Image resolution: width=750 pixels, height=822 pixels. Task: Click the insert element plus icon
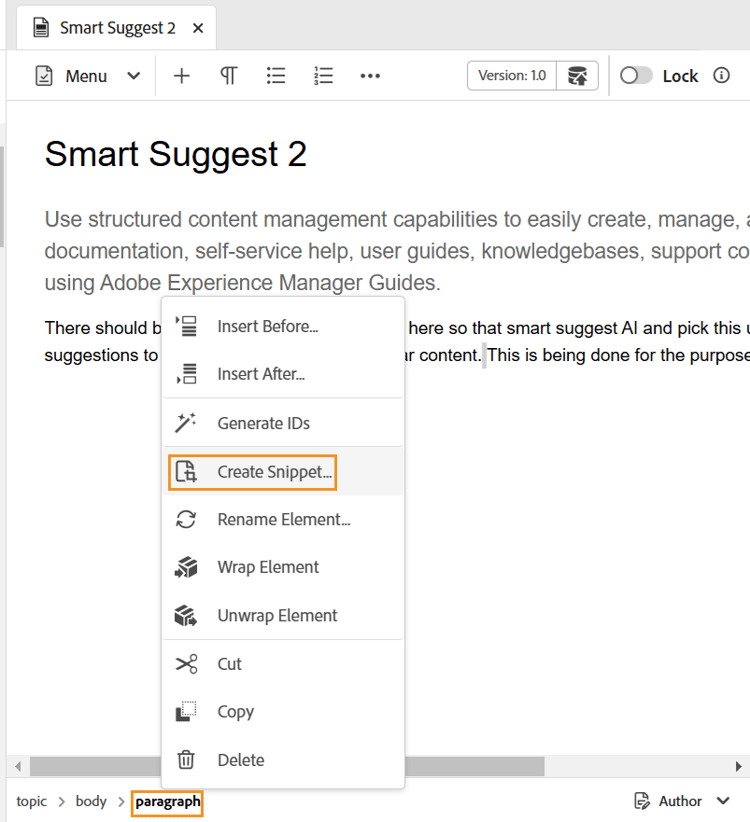(x=181, y=76)
